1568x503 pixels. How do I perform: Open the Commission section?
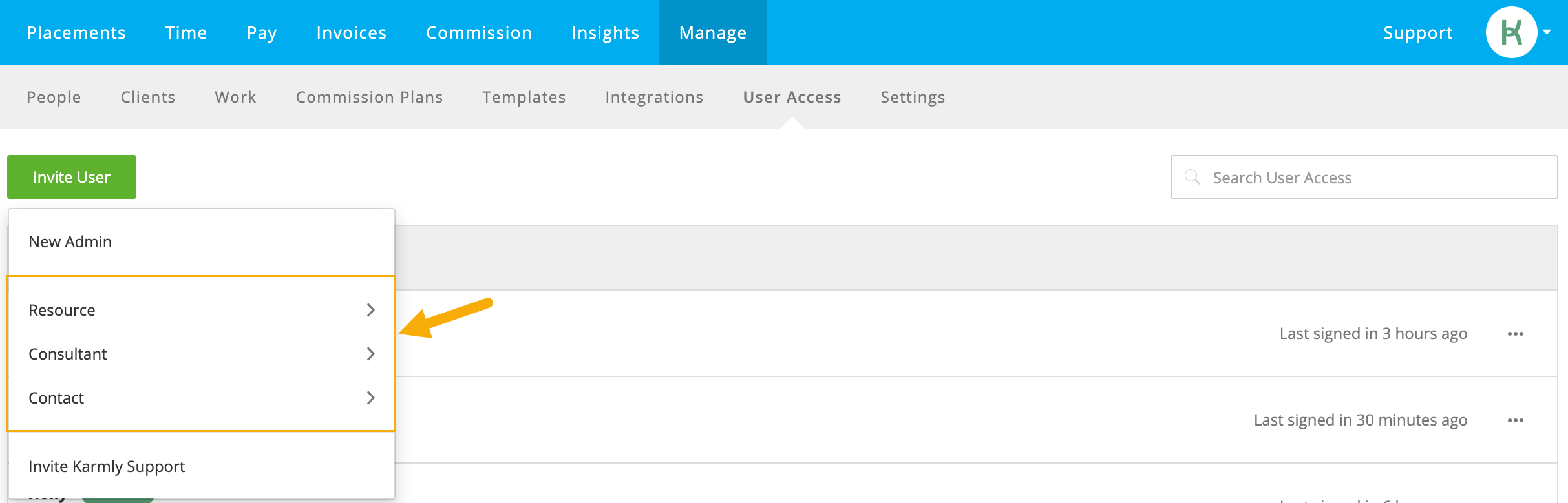(x=479, y=32)
